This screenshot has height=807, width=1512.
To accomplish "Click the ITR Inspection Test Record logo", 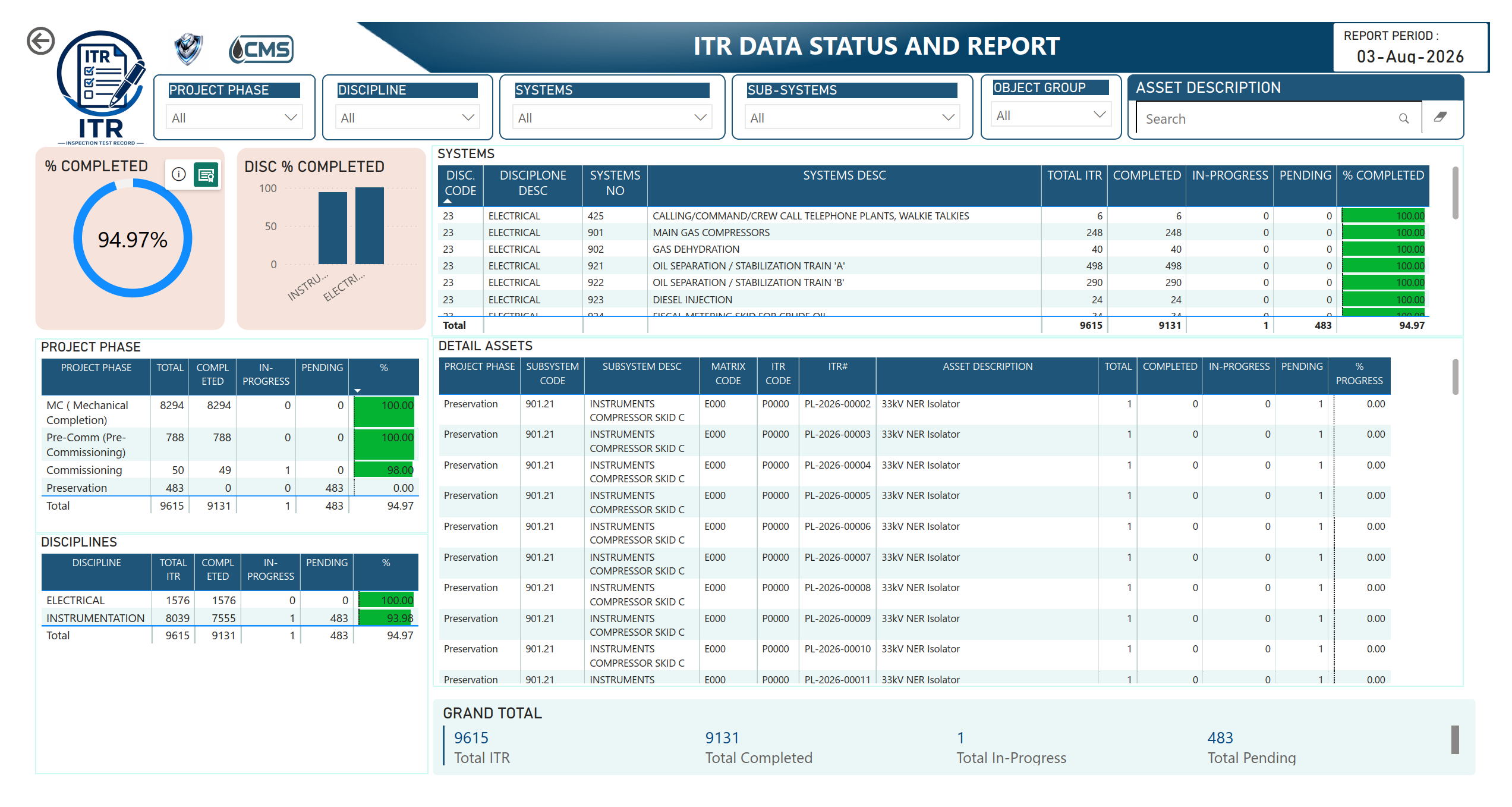I will (101, 87).
